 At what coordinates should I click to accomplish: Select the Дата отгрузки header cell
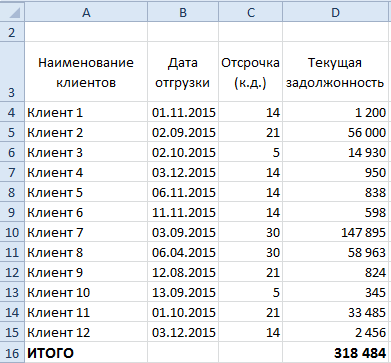183,72
